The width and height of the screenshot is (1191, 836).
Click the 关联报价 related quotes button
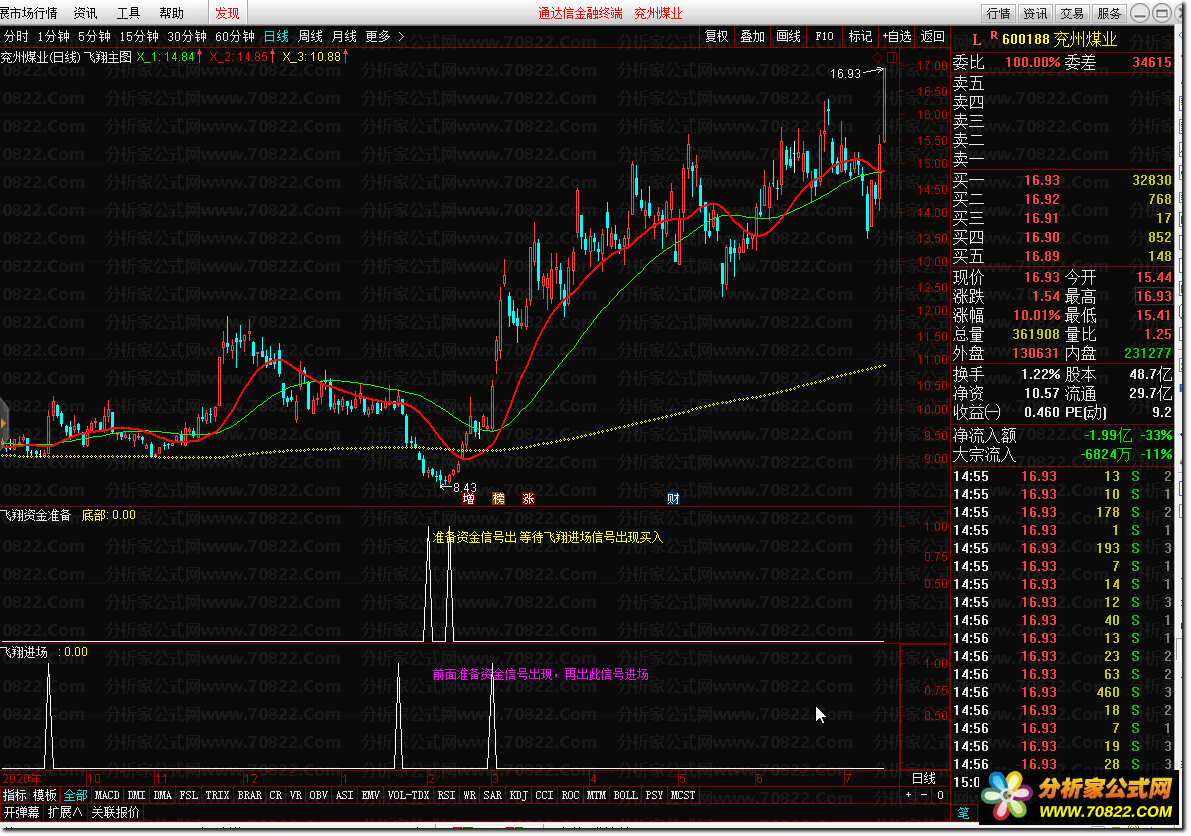pyautogui.click(x=115, y=812)
